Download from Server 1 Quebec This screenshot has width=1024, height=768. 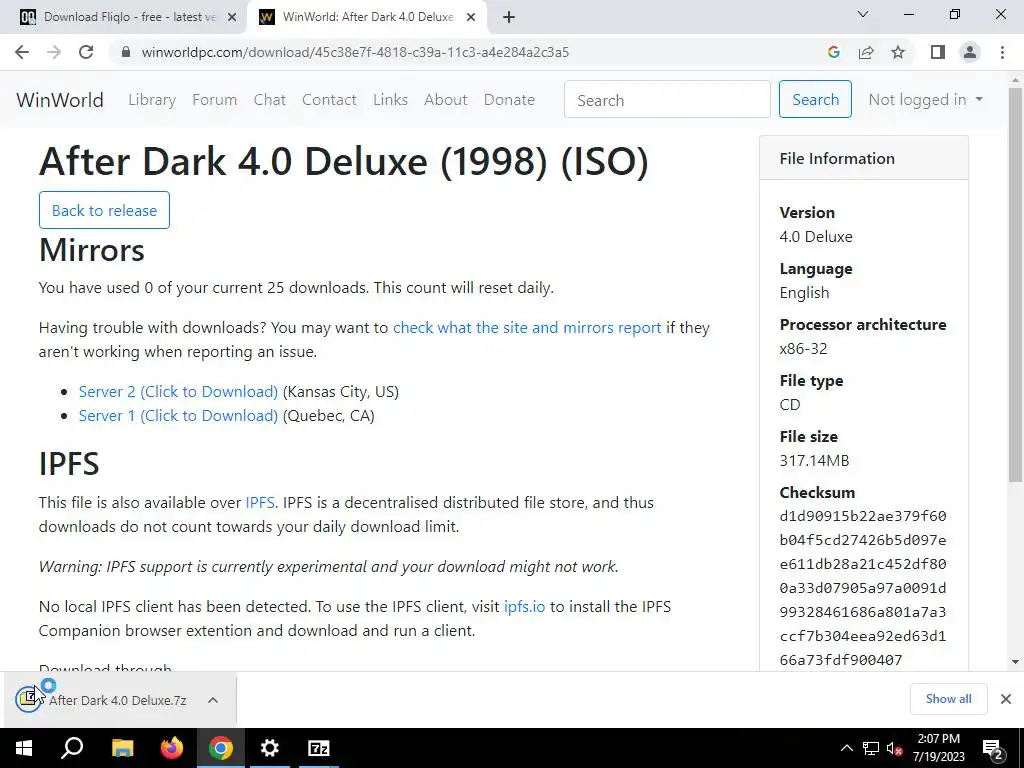178,416
